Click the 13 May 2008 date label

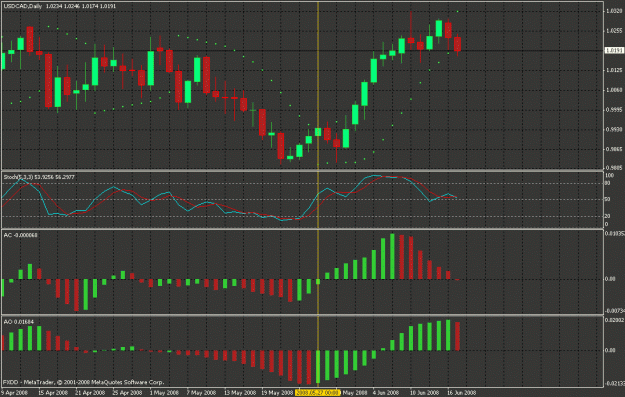(240, 393)
